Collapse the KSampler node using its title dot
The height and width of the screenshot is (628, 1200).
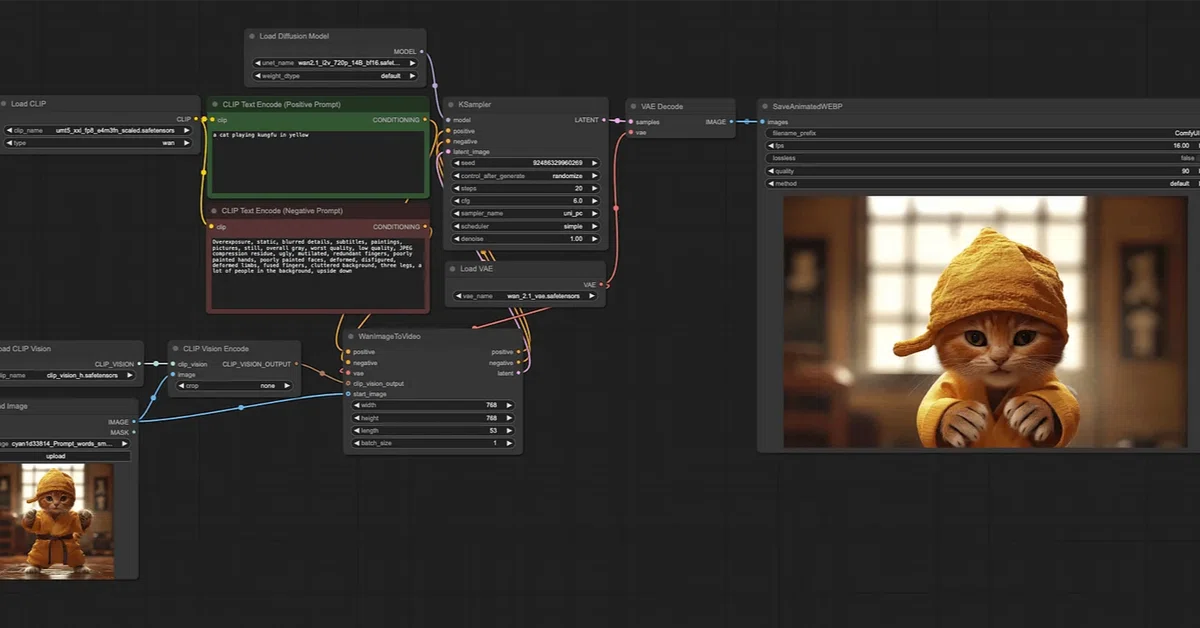click(452, 104)
